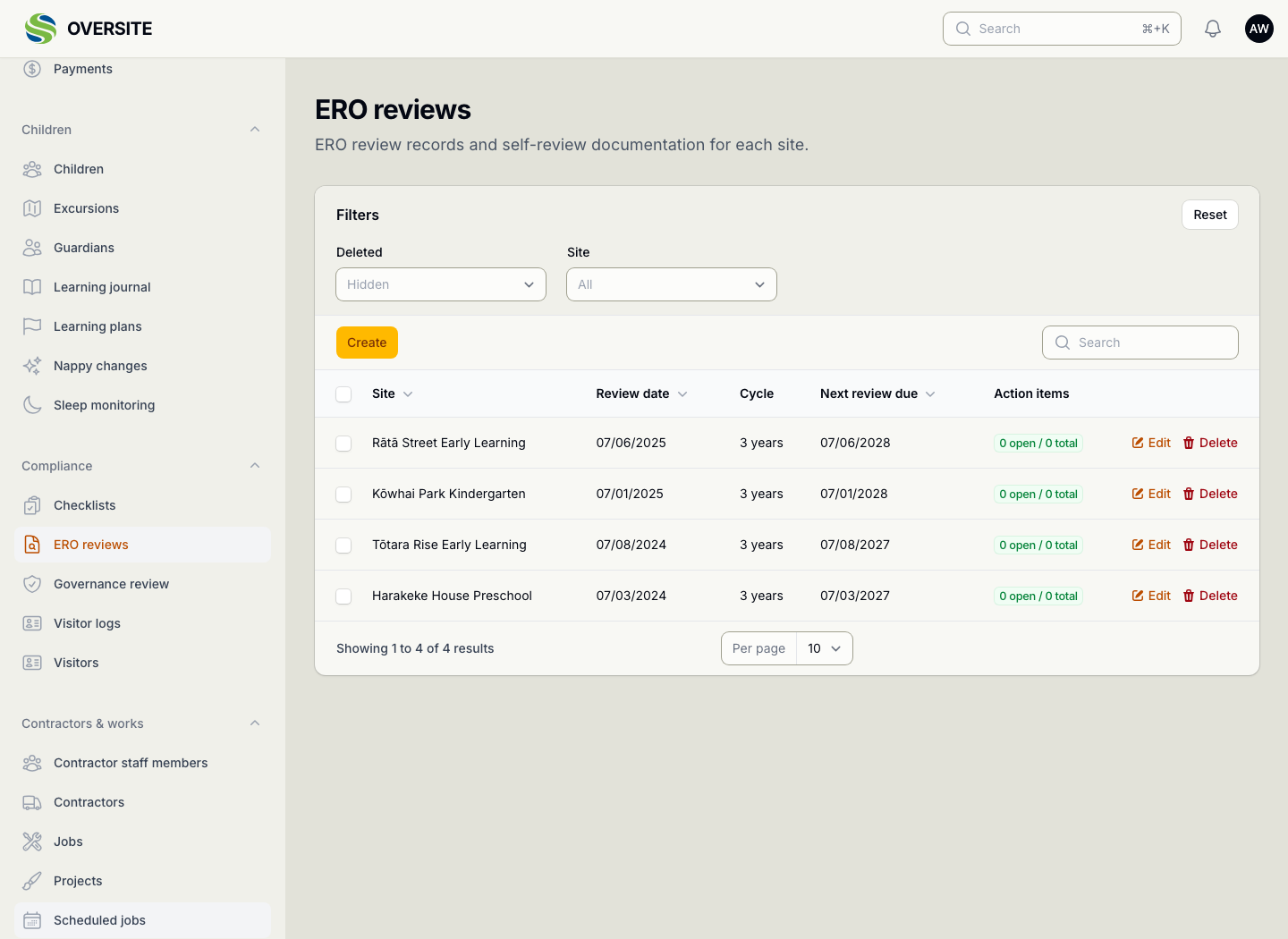Click the Sleep monitoring moon icon
The image size is (1288, 939).
pyautogui.click(x=32, y=405)
